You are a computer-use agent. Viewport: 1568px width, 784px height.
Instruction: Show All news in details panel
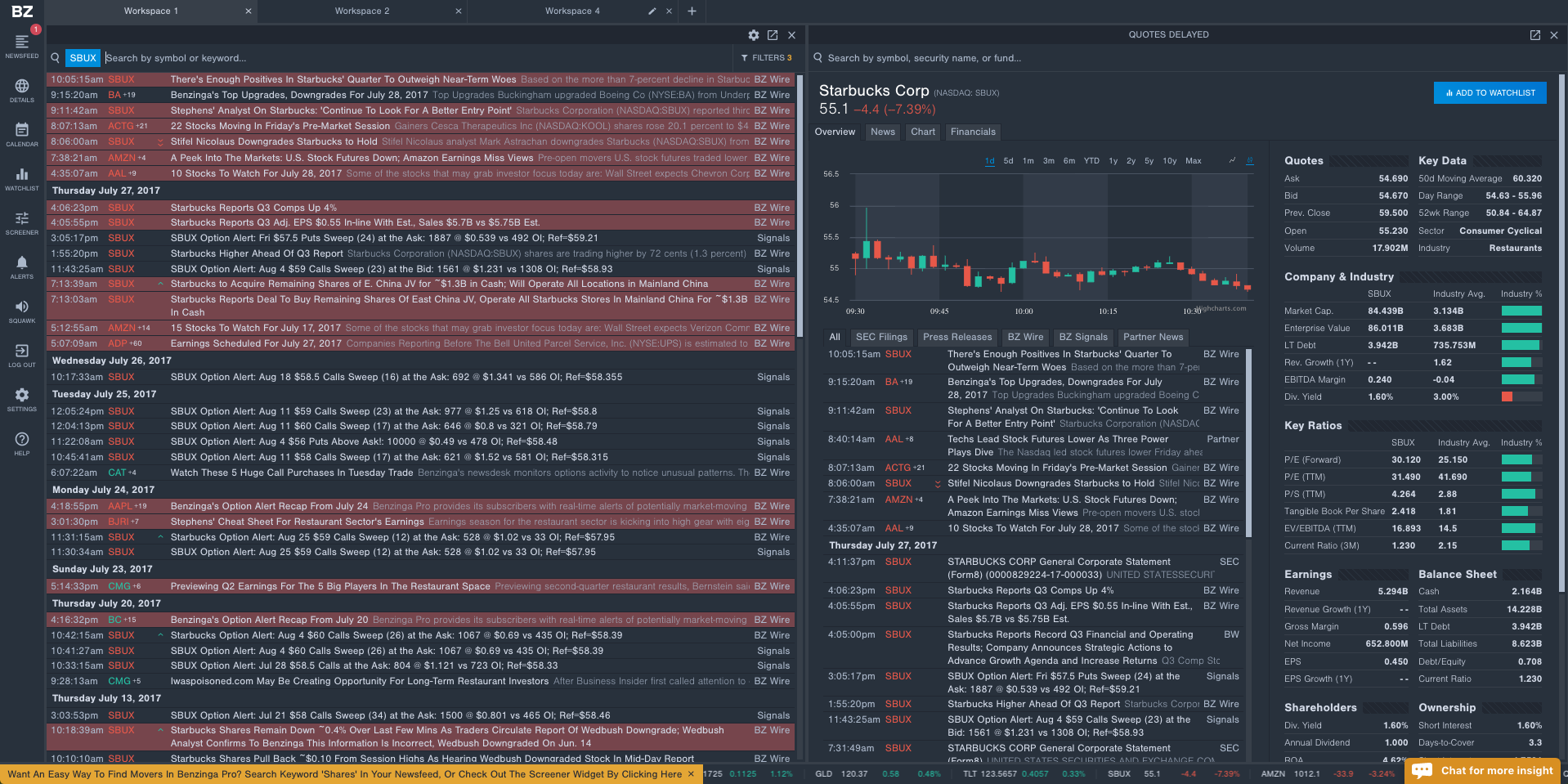pyautogui.click(x=835, y=337)
